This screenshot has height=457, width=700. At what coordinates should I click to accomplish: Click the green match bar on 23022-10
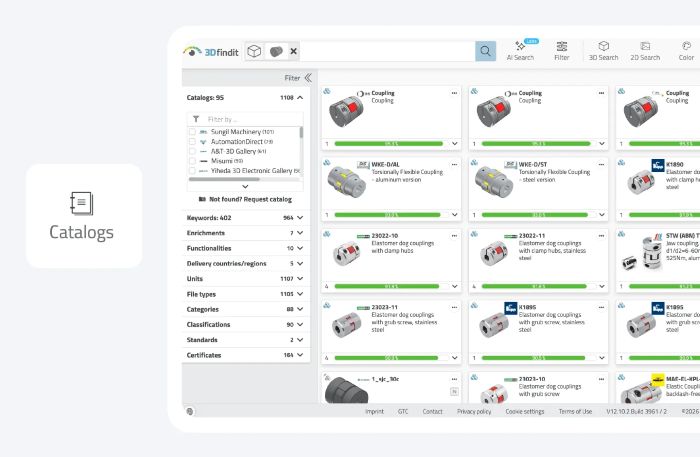click(391, 284)
